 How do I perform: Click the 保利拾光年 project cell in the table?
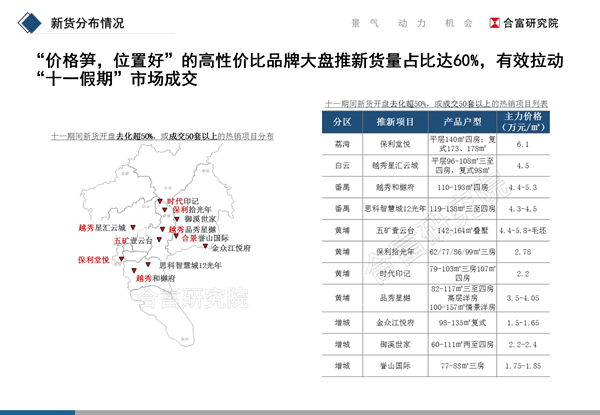(395, 252)
